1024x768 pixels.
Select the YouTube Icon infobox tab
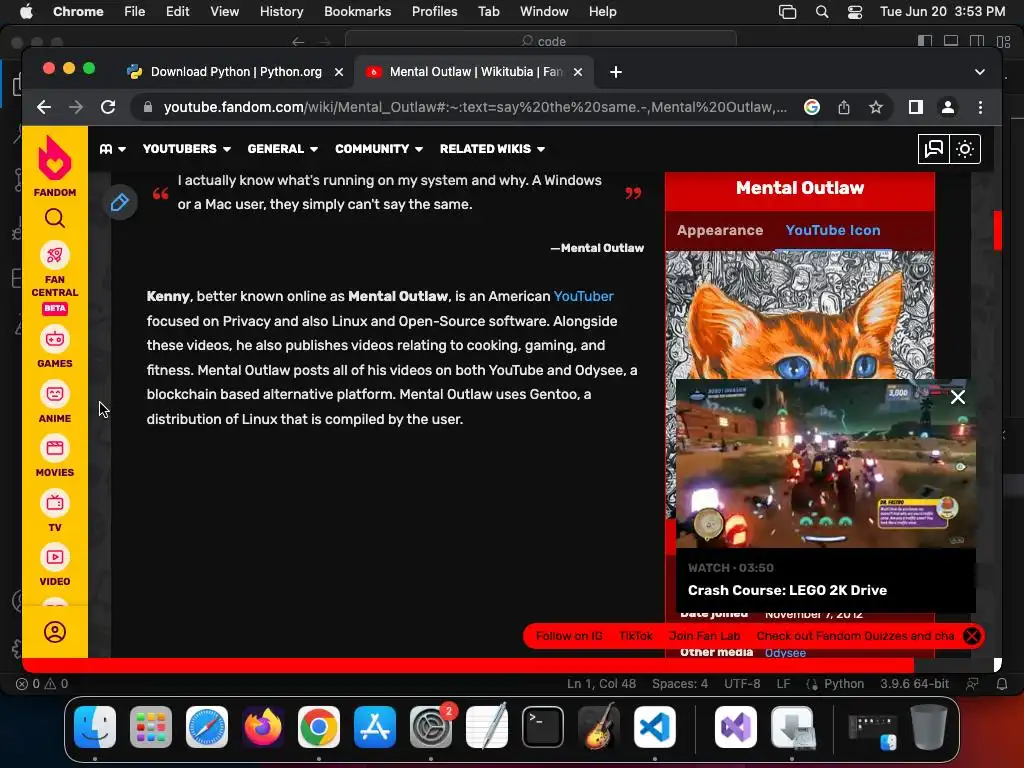(833, 230)
